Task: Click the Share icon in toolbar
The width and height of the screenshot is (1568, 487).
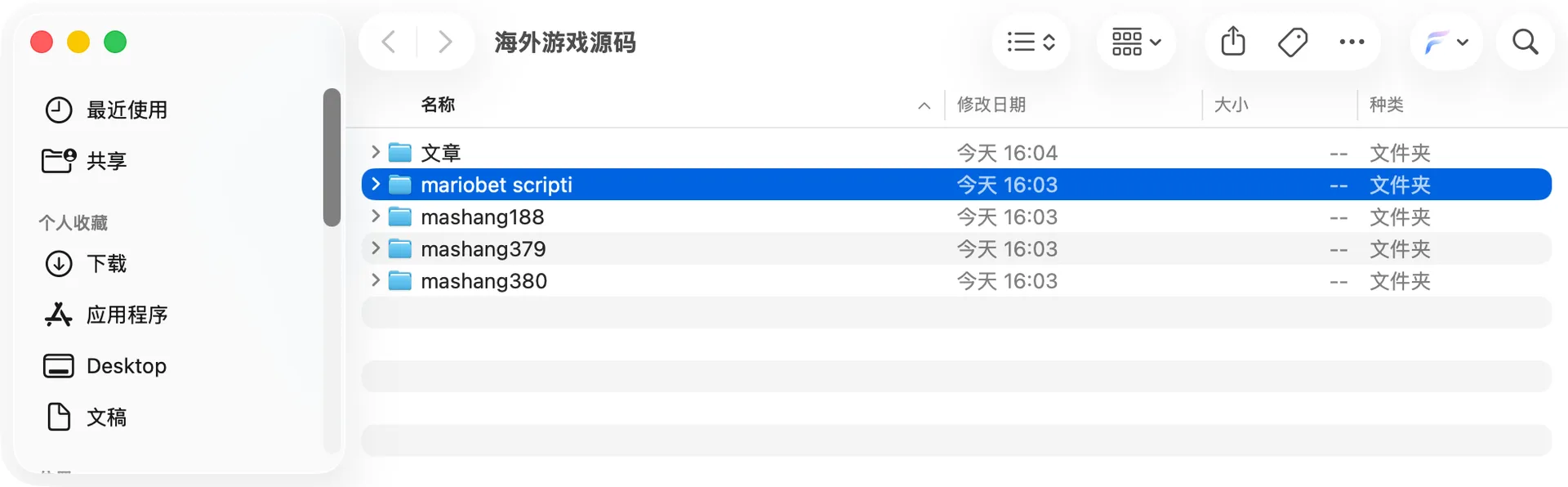Action: [1233, 41]
